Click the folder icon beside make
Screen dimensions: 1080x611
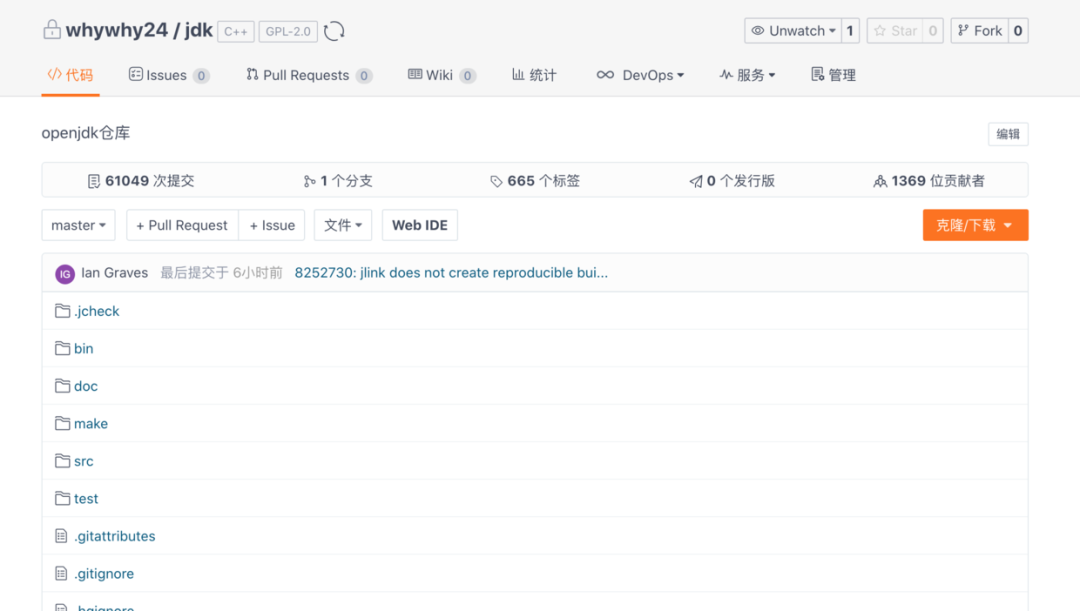(x=62, y=423)
